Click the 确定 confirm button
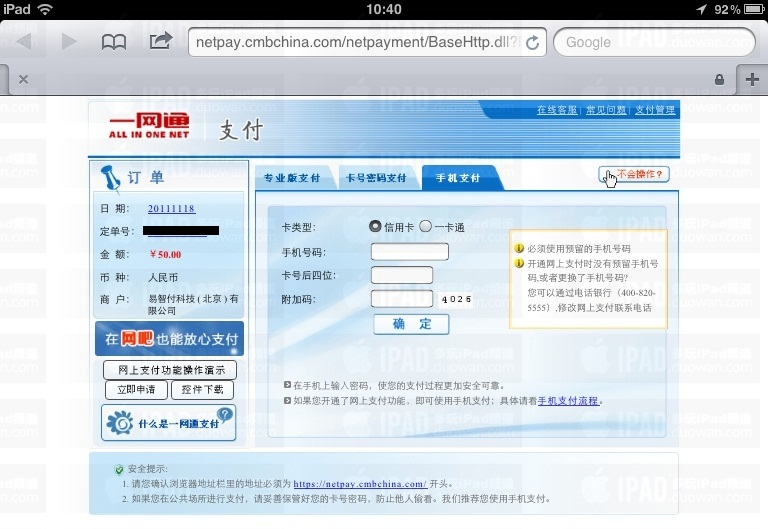The height and width of the screenshot is (529, 768). [411, 324]
